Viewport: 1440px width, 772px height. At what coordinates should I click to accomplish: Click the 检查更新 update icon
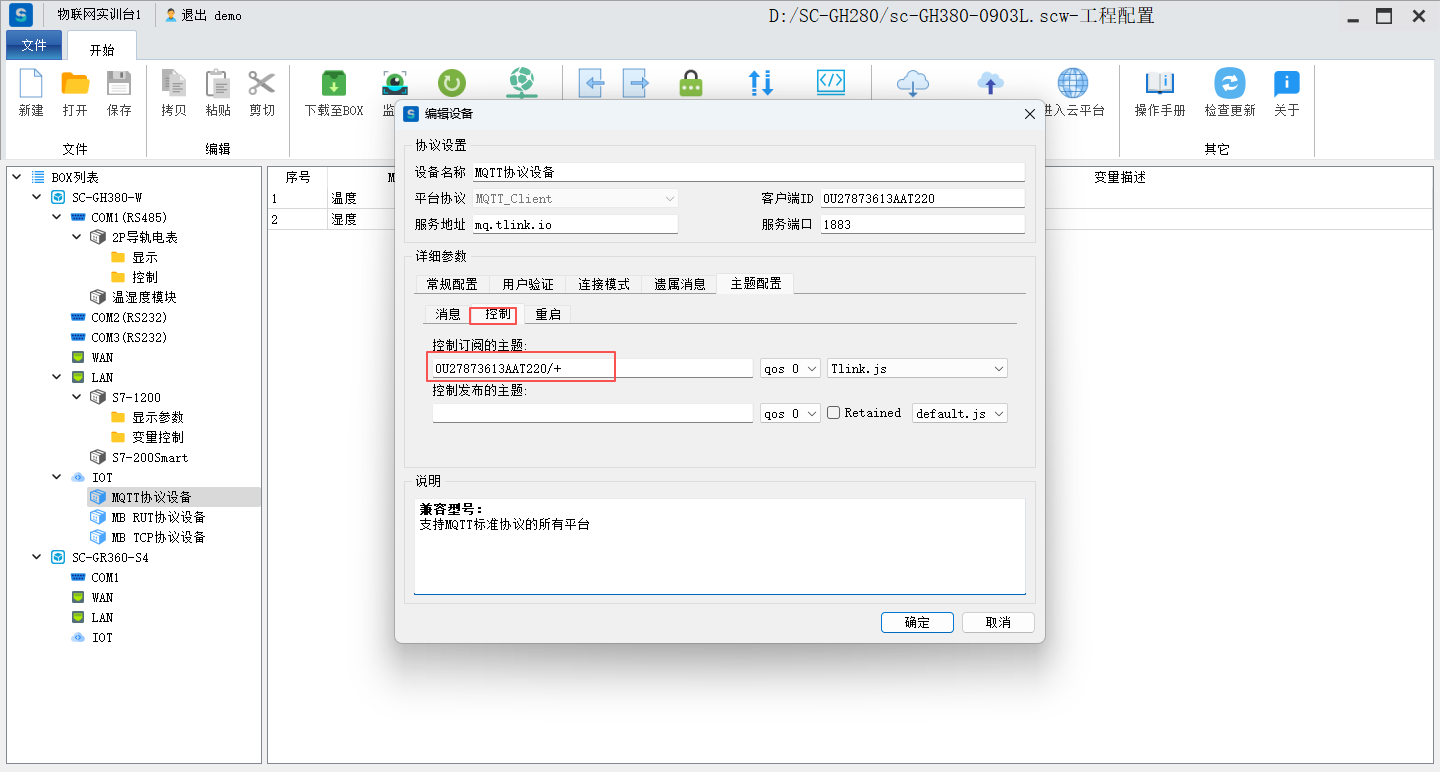(1229, 84)
